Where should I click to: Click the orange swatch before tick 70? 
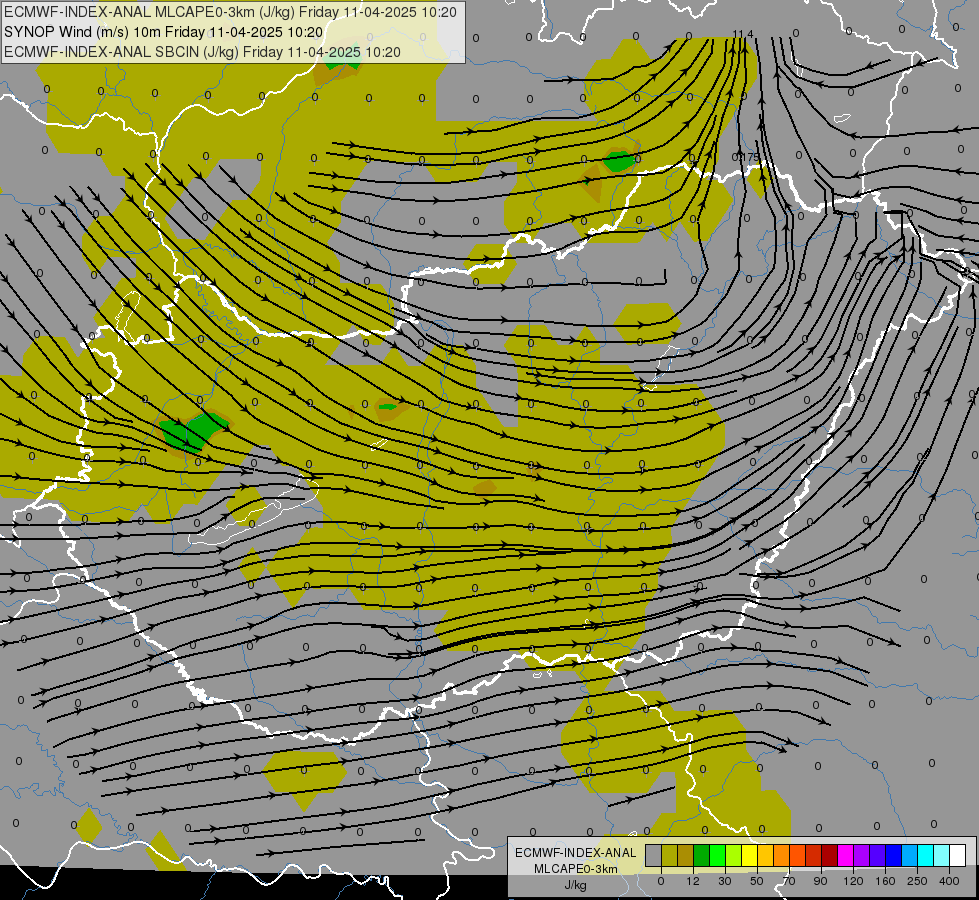point(781,856)
